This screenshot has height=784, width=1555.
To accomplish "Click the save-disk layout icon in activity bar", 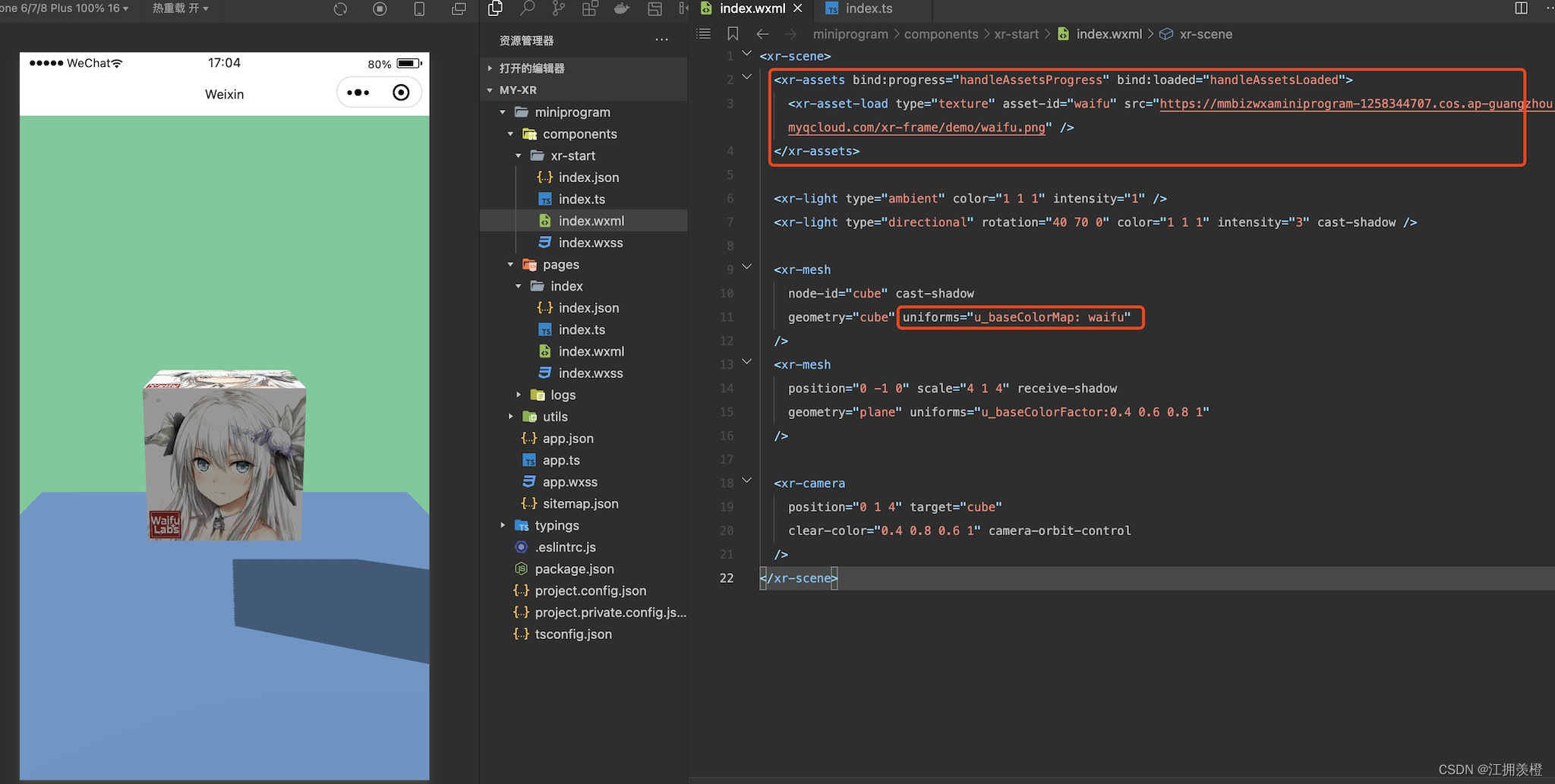I will click(x=654, y=8).
